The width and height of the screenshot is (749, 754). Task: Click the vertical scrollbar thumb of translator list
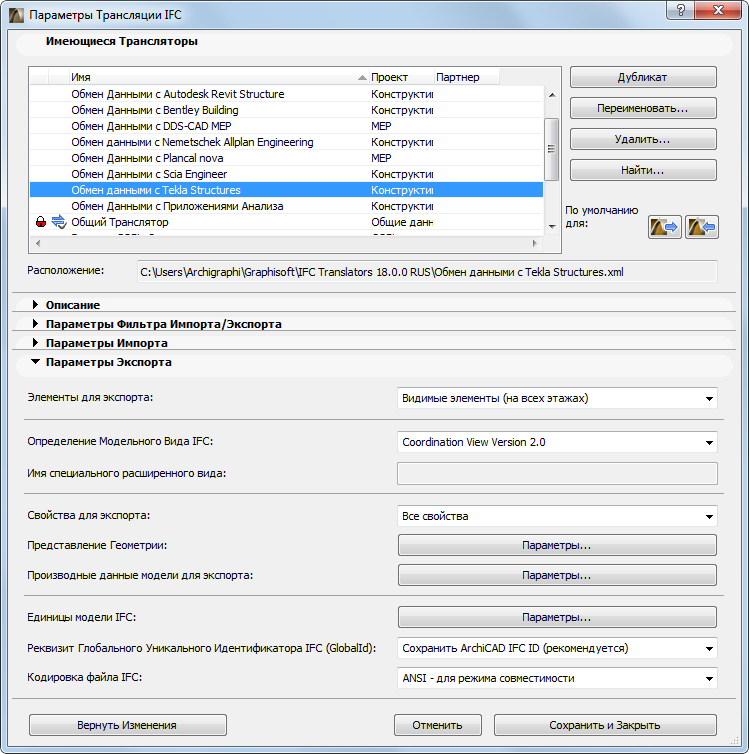(551, 149)
